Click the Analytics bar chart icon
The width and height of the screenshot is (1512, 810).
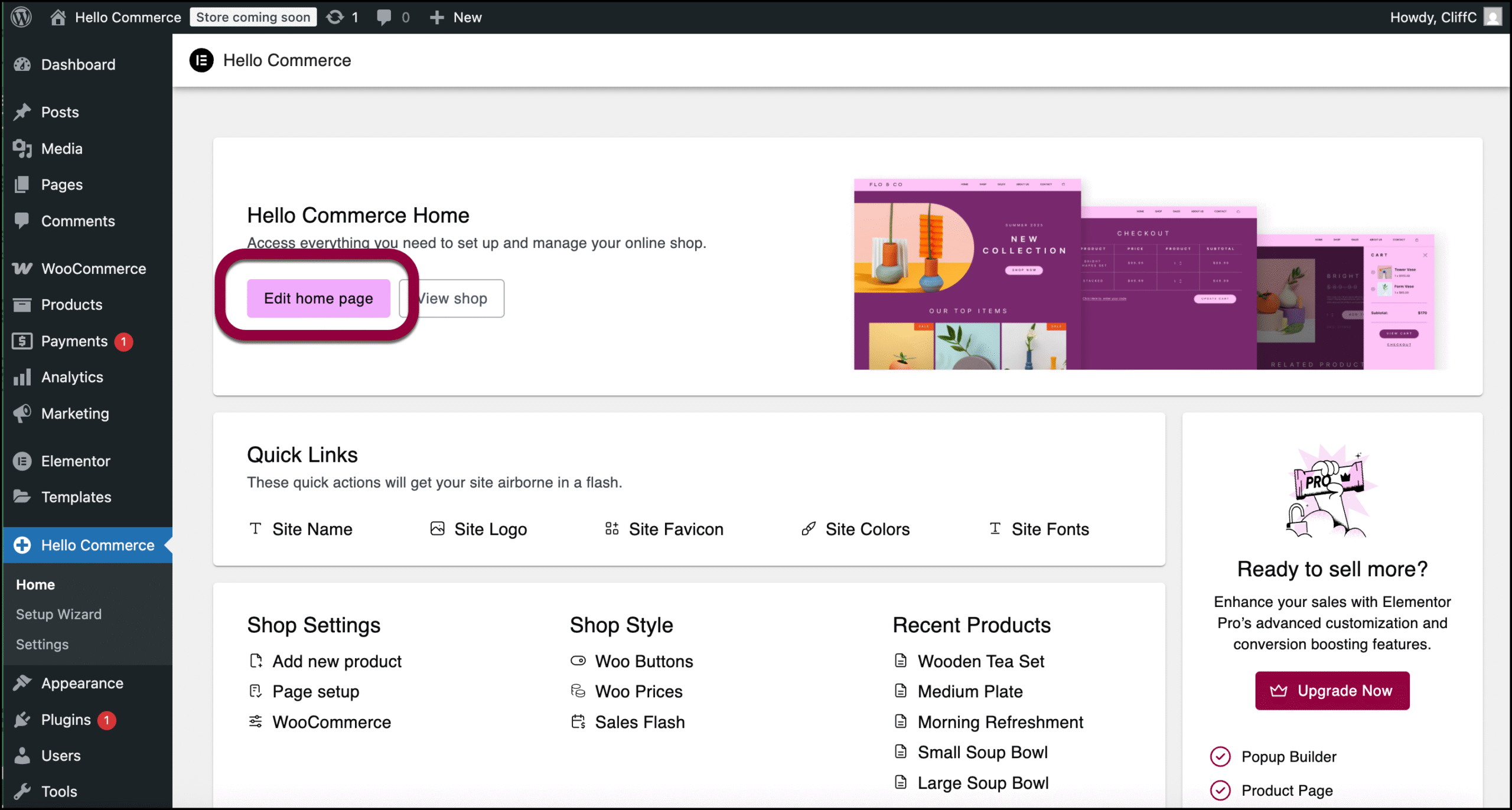22,377
